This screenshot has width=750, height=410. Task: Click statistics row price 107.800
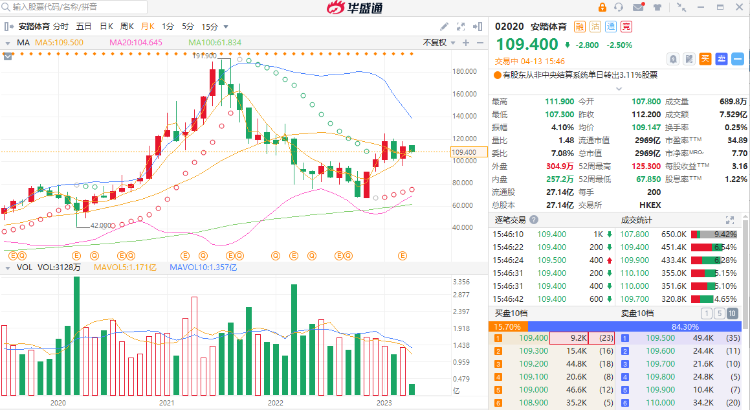point(635,234)
